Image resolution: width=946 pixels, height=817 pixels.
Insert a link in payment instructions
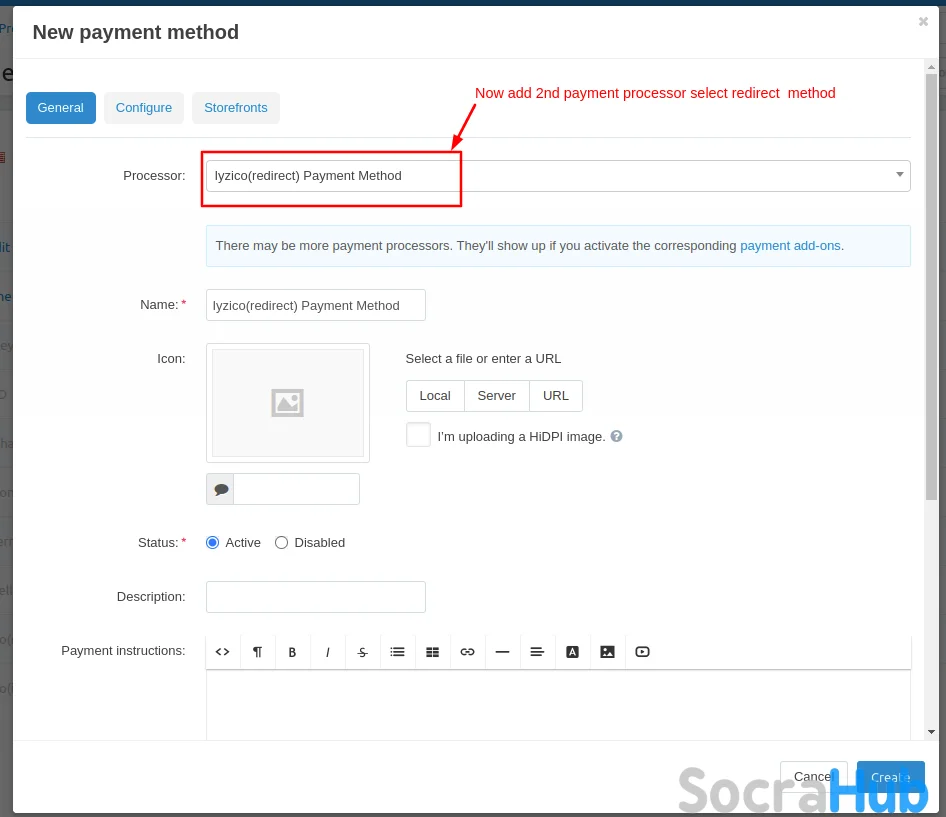coord(468,652)
